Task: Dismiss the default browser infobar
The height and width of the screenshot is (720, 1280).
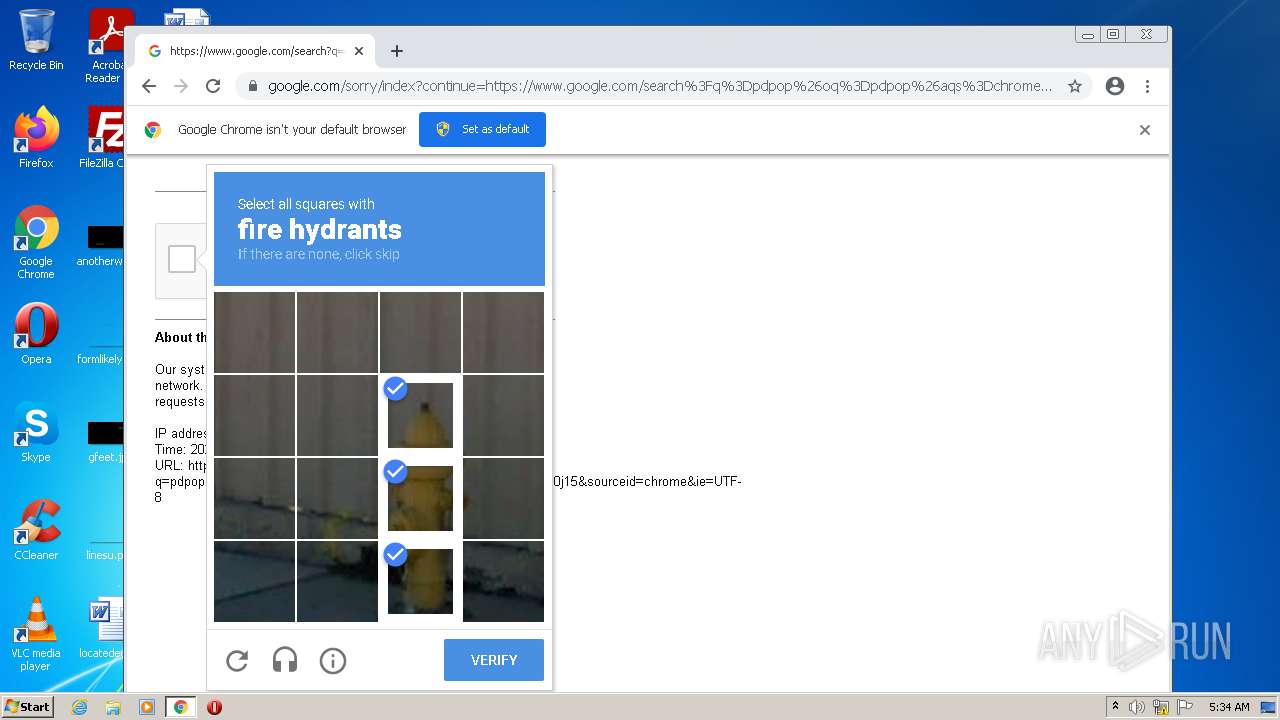Action: (x=1145, y=130)
